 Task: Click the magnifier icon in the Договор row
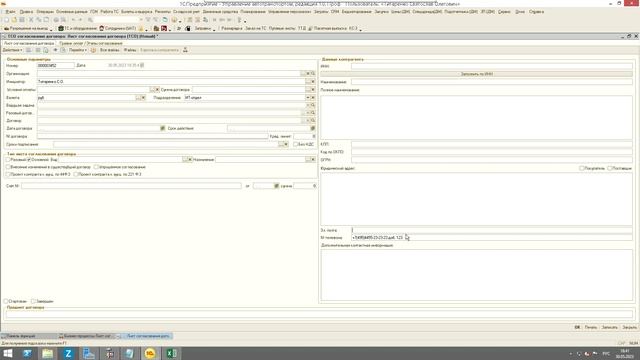click(x=313, y=120)
